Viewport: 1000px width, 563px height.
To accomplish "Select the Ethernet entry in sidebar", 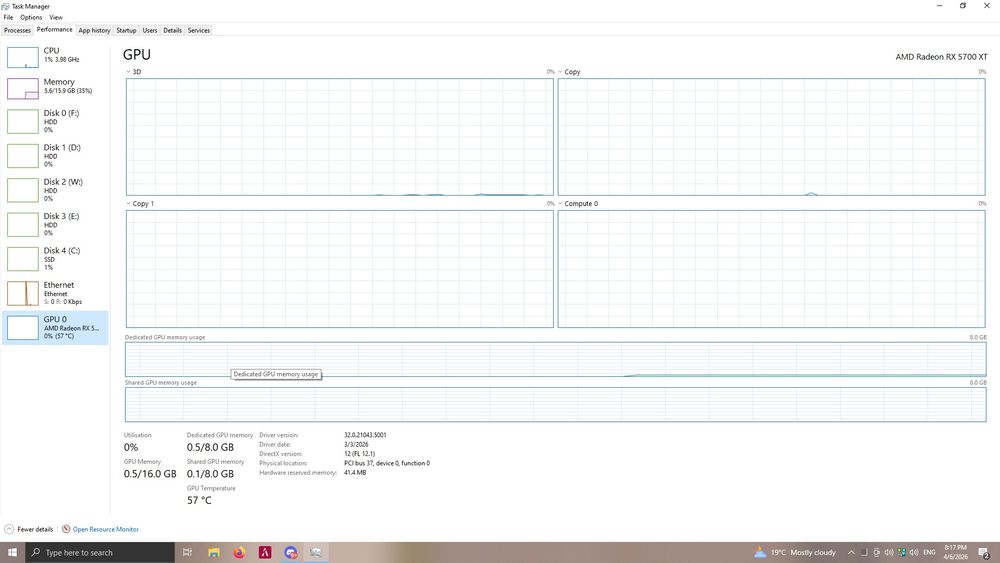I will click(x=55, y=293).
